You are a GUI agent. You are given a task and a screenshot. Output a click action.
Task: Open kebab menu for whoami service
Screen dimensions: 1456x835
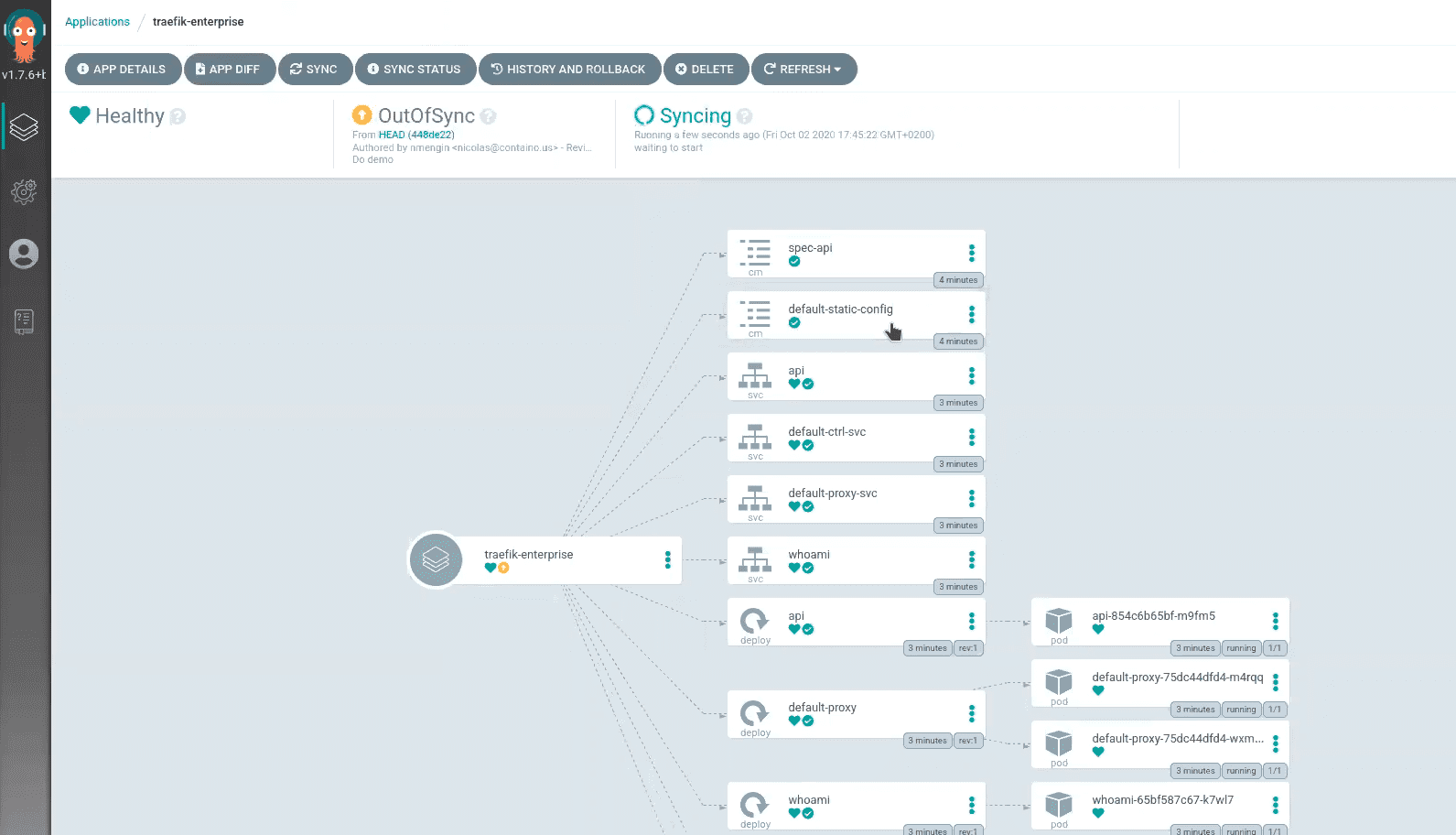click(x=972, y=559)
